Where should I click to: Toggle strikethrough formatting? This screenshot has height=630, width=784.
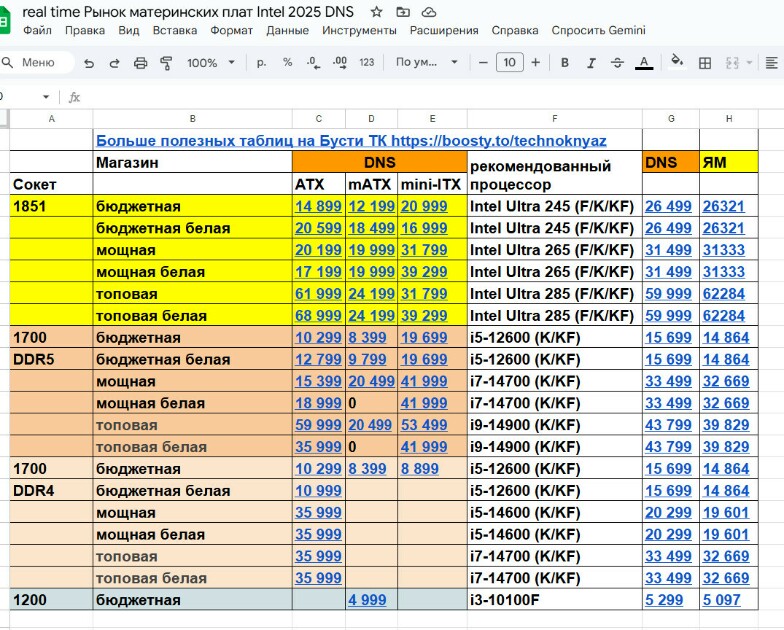coord(618,62)
